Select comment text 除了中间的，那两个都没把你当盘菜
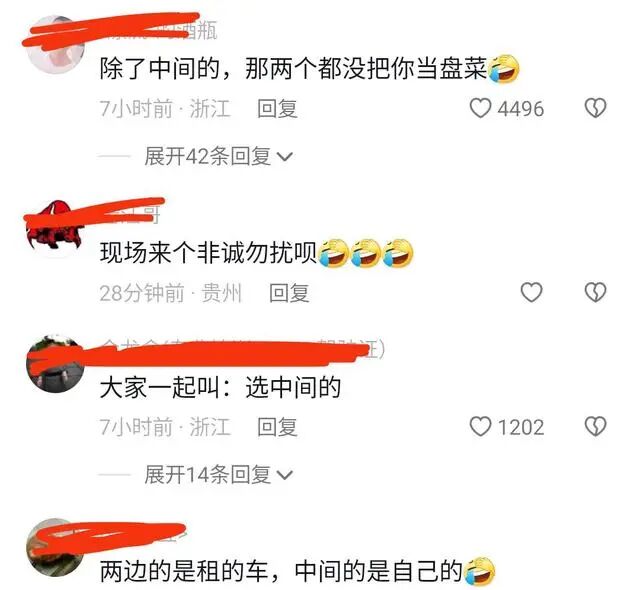 293,68
